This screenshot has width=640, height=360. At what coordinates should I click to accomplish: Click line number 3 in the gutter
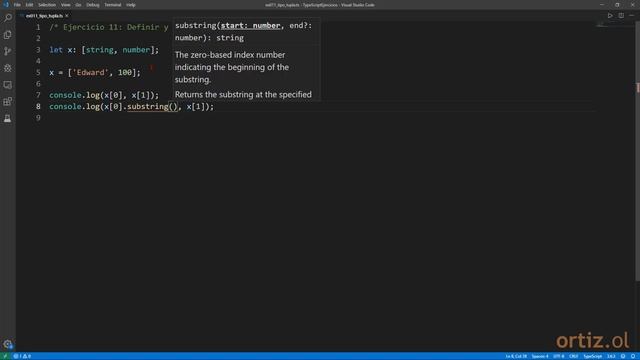[38, 50]
